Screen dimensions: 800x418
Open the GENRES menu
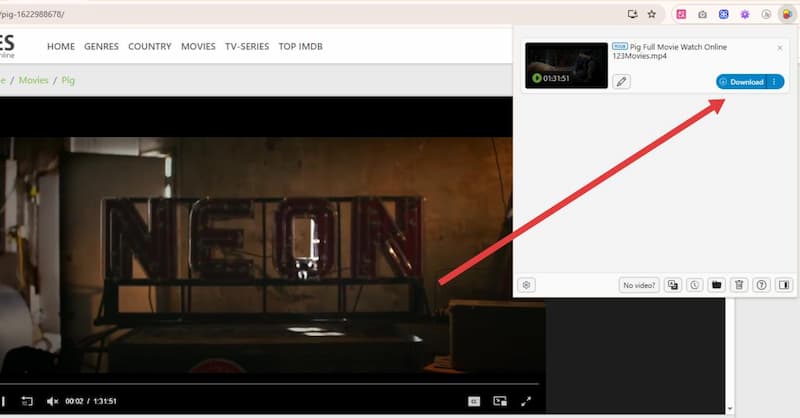pyautogui.click(x=101, y=46)
